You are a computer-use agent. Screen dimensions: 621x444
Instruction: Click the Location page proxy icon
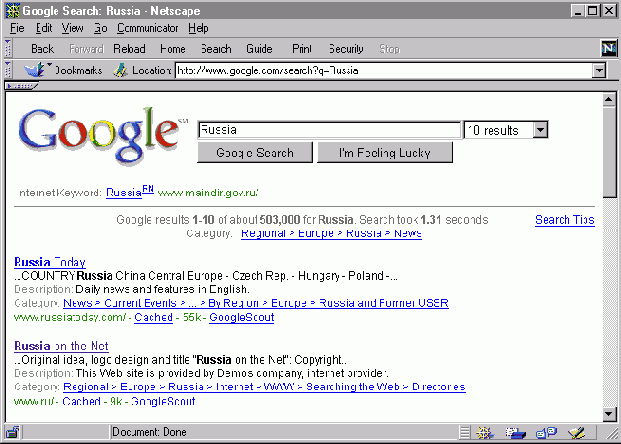tap(120, 70)
